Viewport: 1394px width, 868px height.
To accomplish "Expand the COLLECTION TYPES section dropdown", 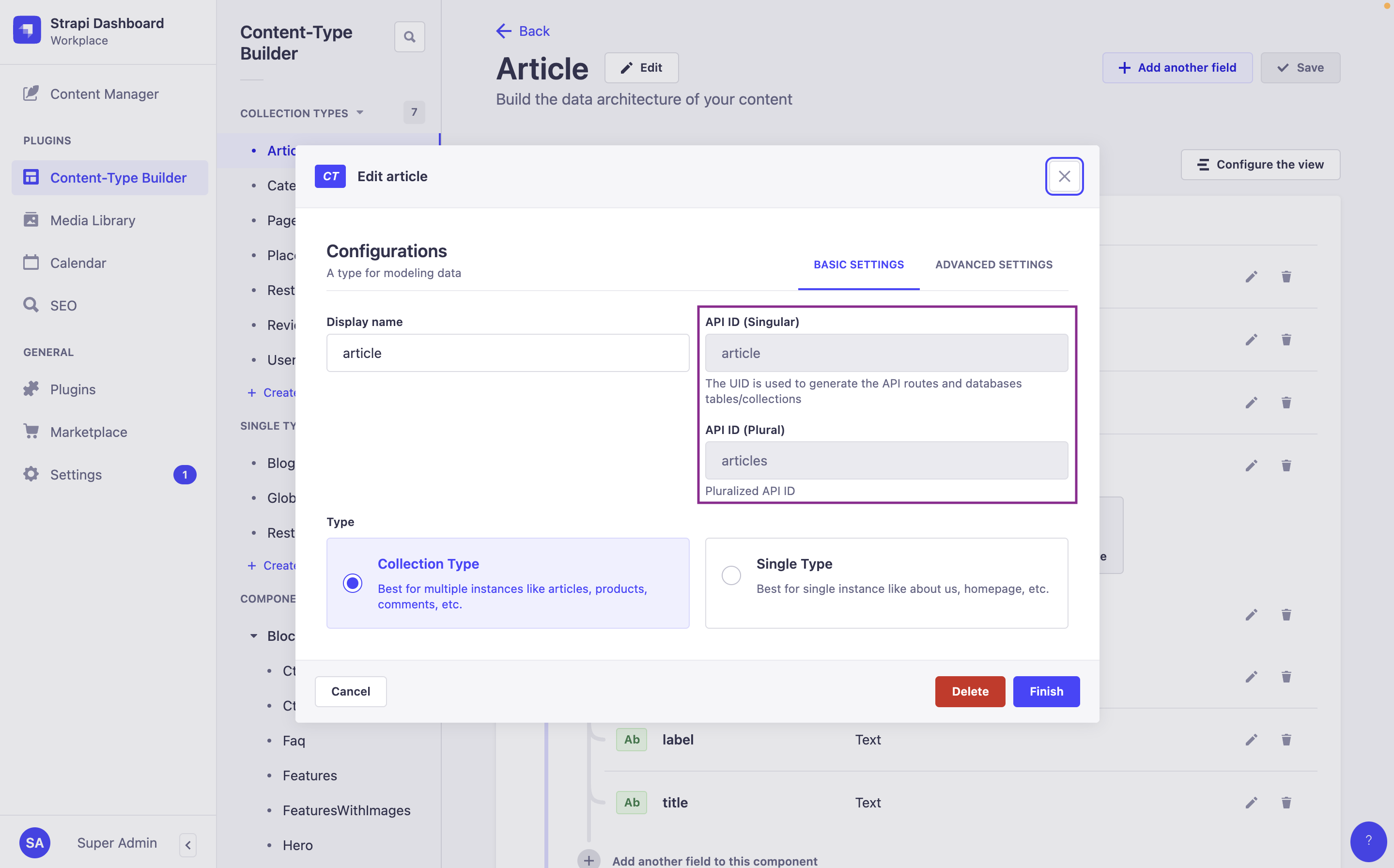I will tap(361, 112).
